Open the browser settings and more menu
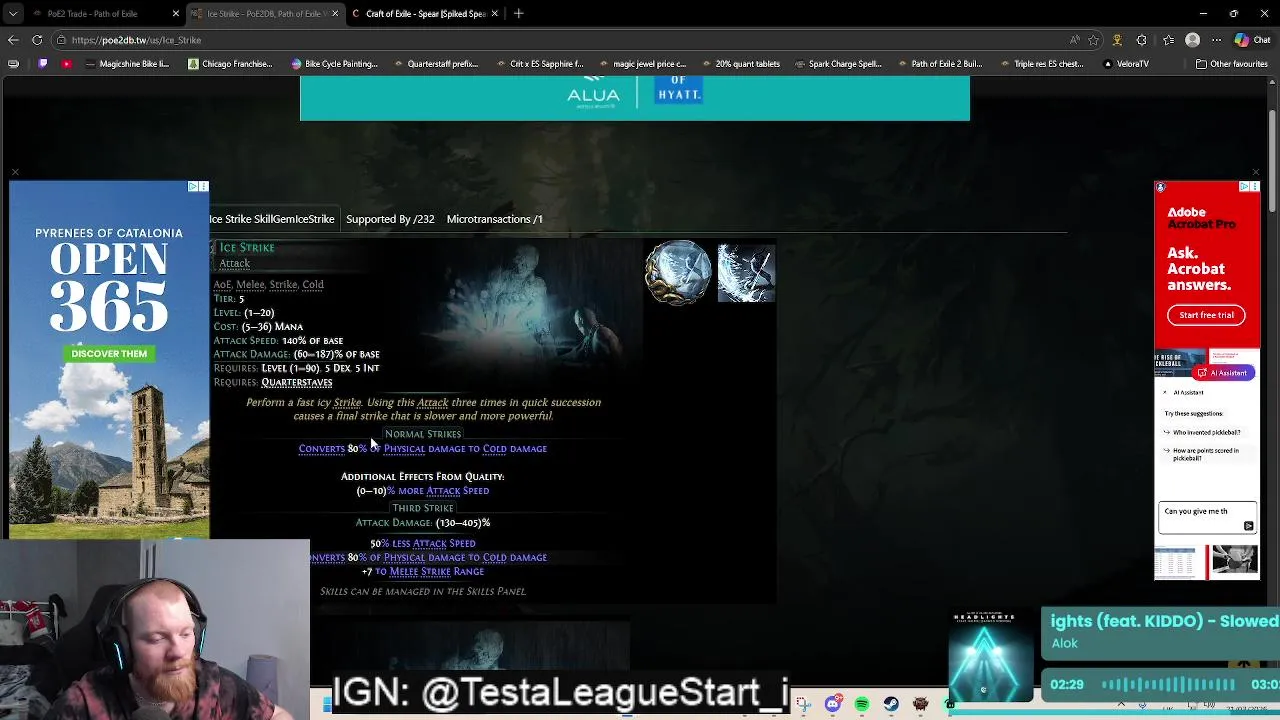Viewport: 1280px width, 720px height. tap(1217, 40)
